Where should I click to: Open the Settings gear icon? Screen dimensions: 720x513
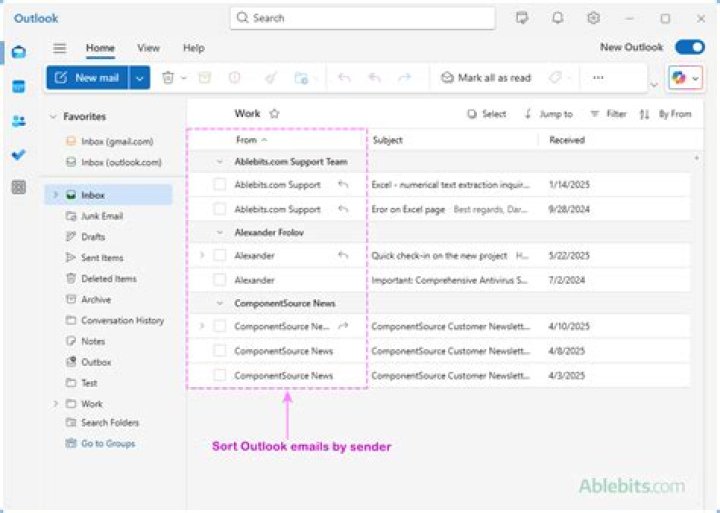click(593, 18)
